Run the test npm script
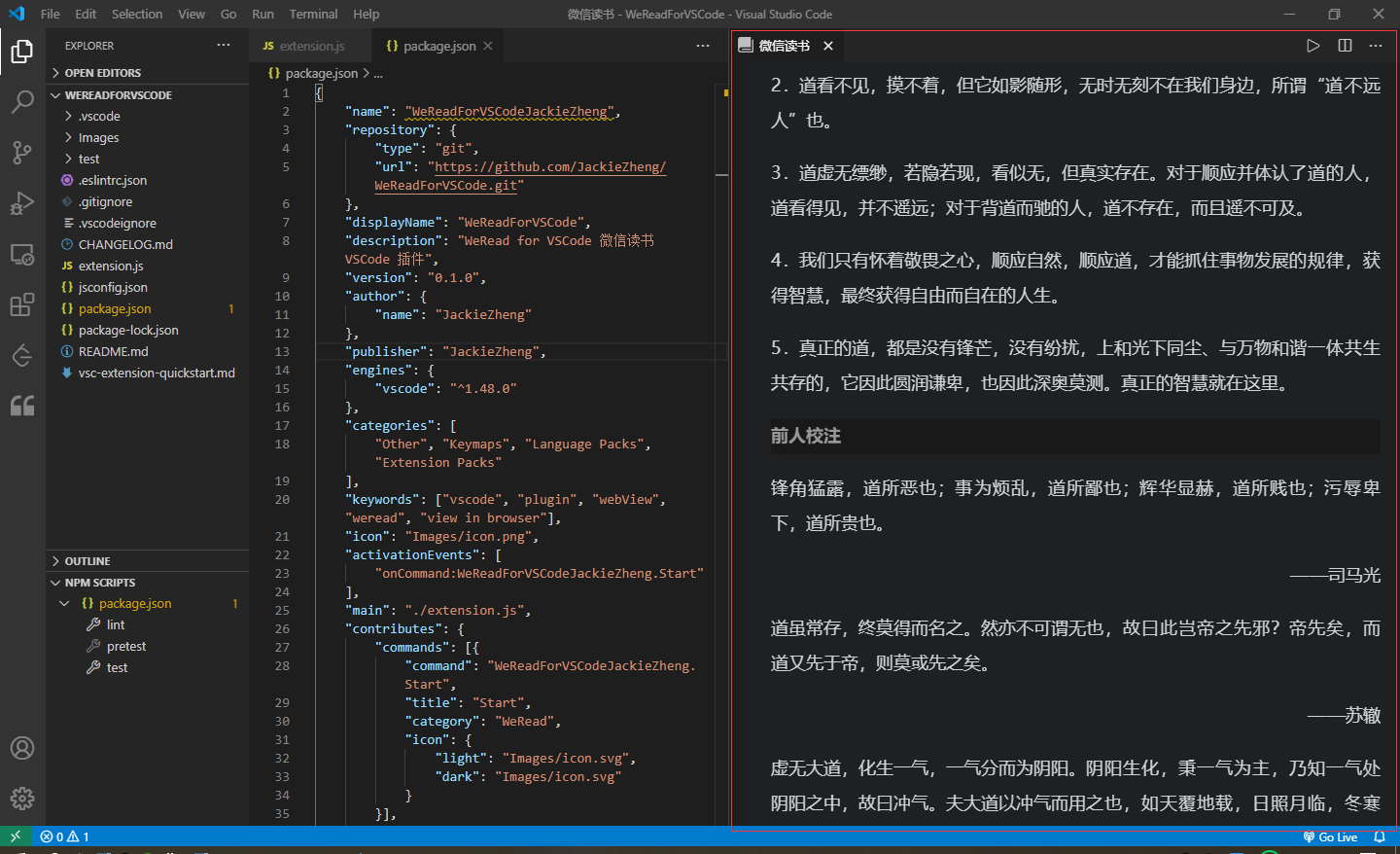The height and width of the screenshot is (854, 1400). coord(117,667)
